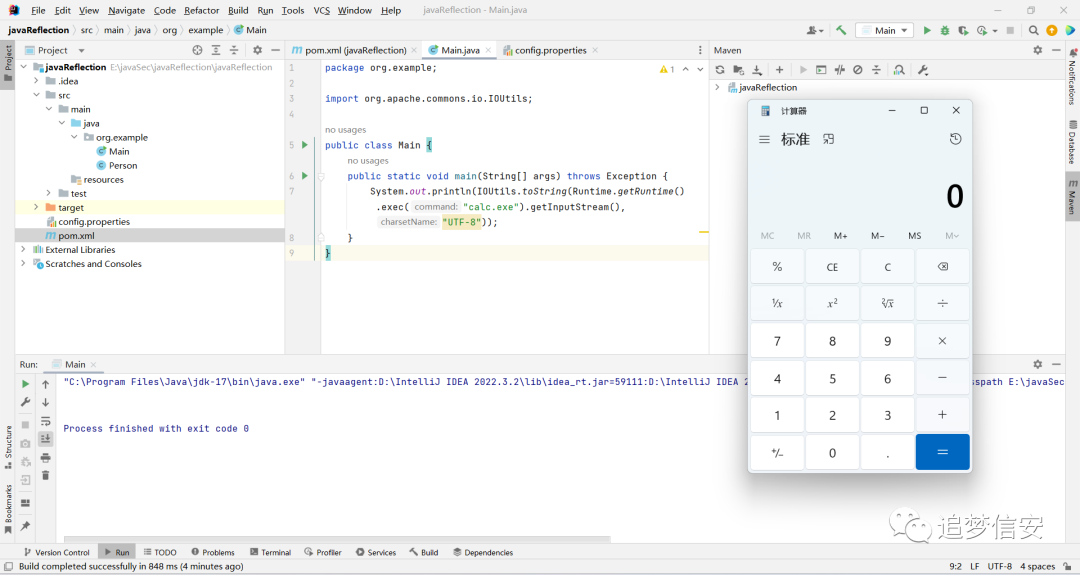1080x575 pixels.
Task: Open calculator history icon
Action: coord(955,139)
